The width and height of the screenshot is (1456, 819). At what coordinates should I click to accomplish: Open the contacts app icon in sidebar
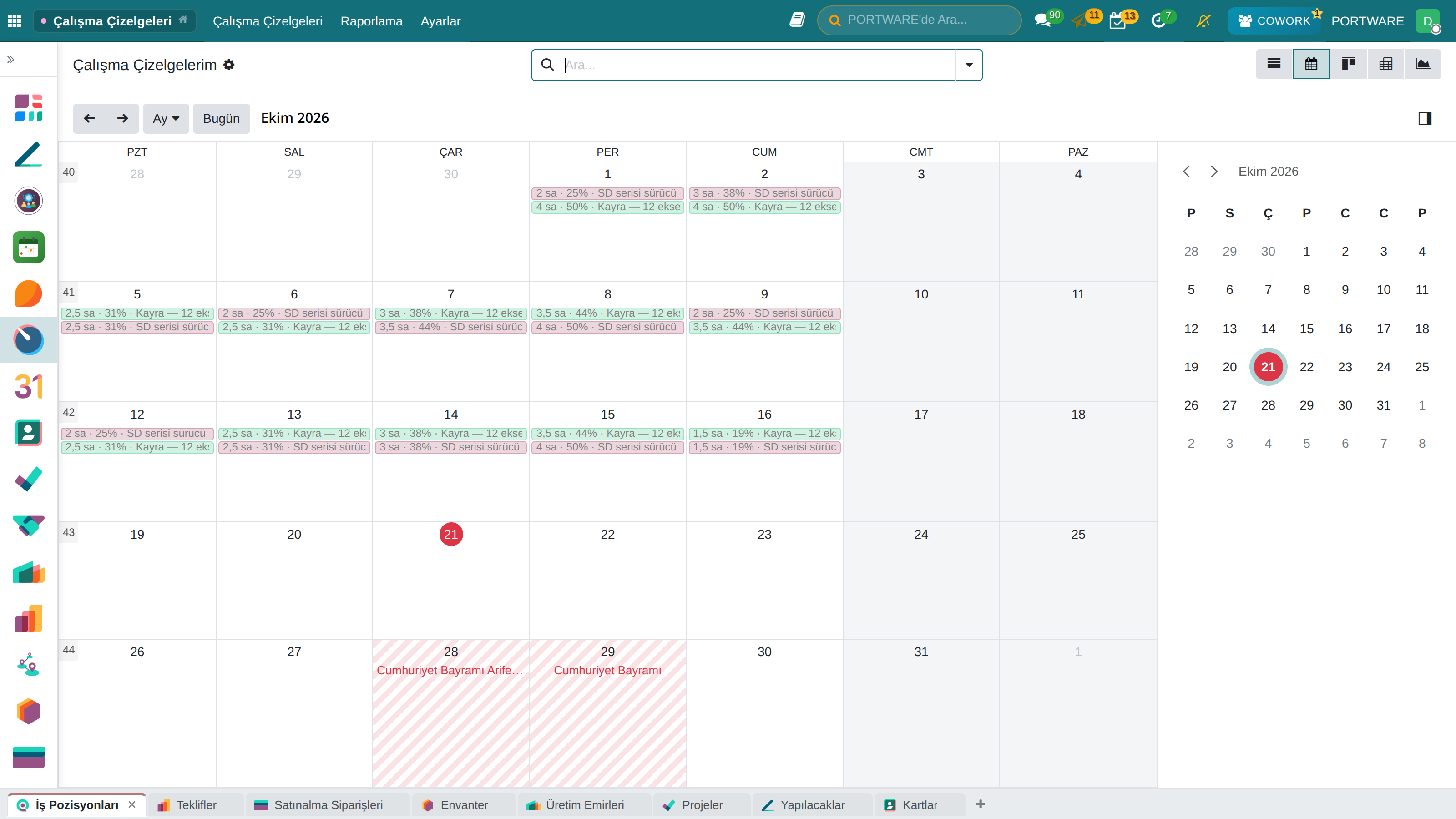[28, 432]
